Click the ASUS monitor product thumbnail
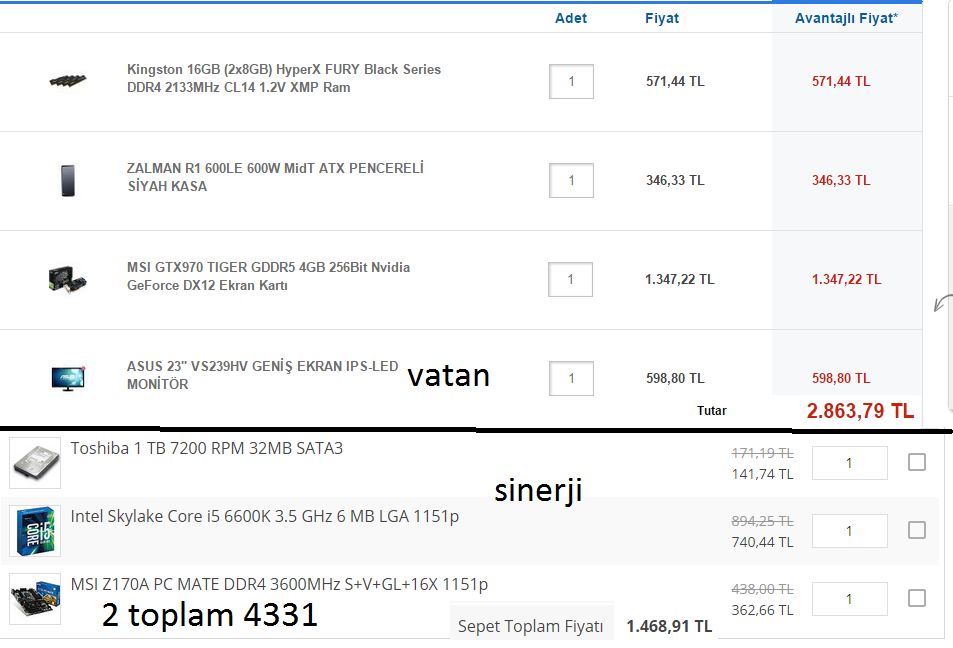 click(x=67, y=377)
